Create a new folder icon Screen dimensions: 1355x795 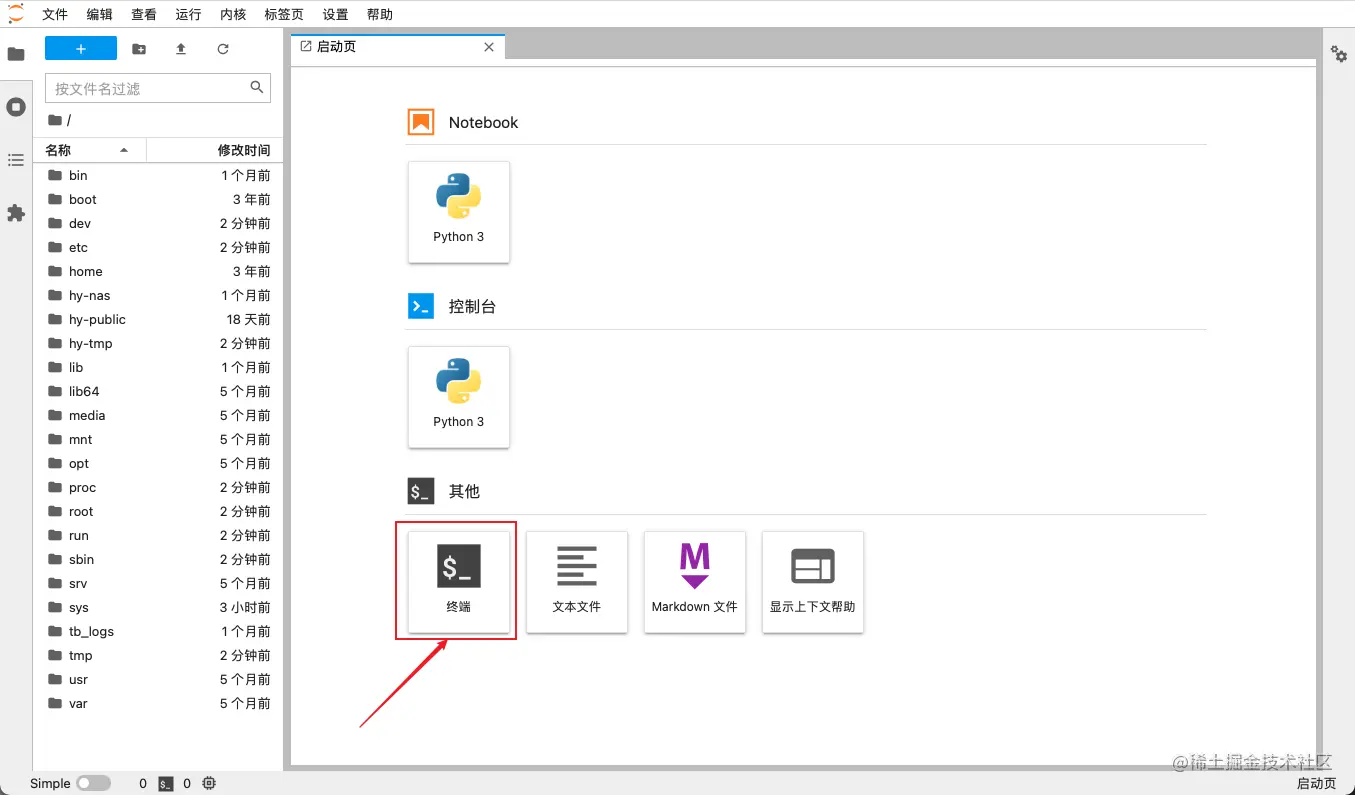pyautogui.click(x=139, y=49)
